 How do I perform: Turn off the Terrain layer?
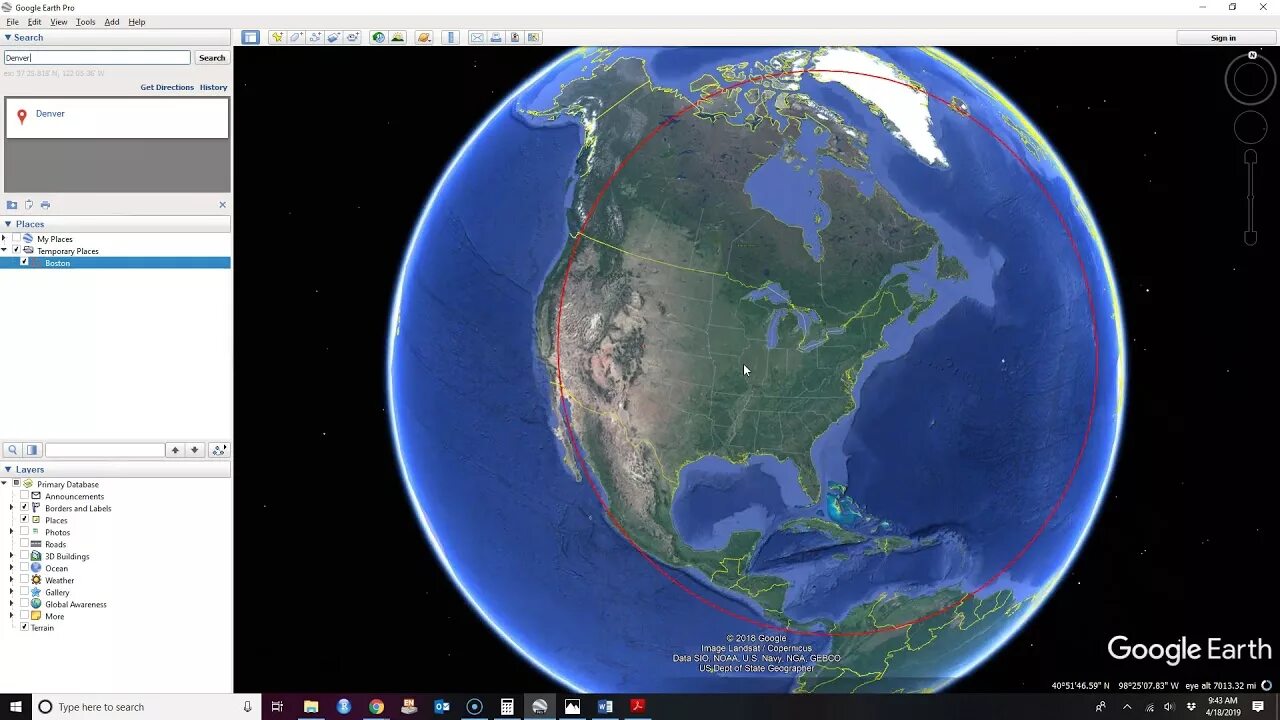[x=24, y=628]
